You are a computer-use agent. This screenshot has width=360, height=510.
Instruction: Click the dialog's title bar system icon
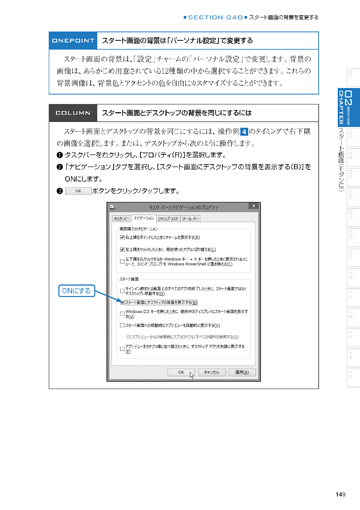coord(112,207)
